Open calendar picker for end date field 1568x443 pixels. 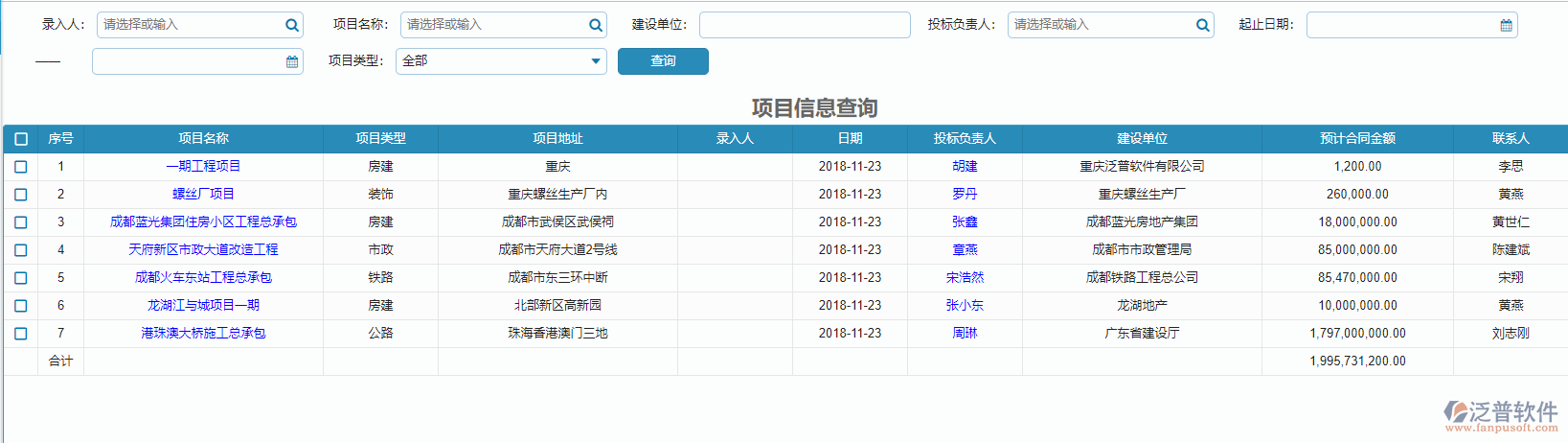click(x=292, y=61)
